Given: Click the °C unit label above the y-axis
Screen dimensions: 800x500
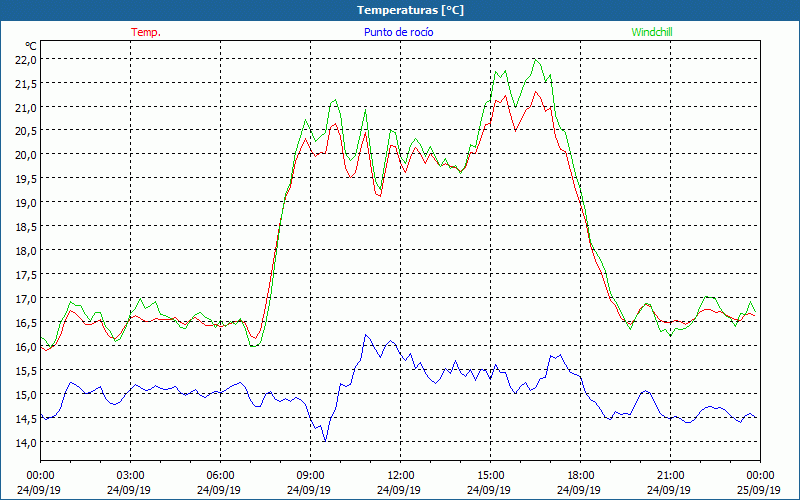Looking at the screenshot, I should tap(31, 46).
